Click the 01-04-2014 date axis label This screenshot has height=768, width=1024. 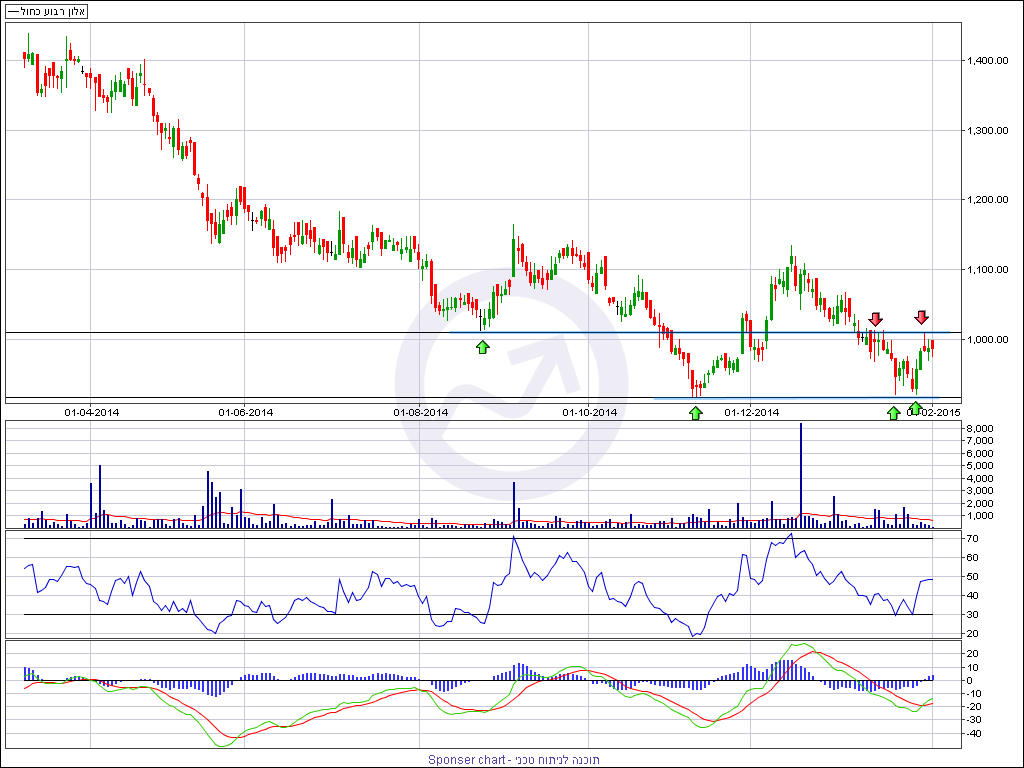(91, 412)
